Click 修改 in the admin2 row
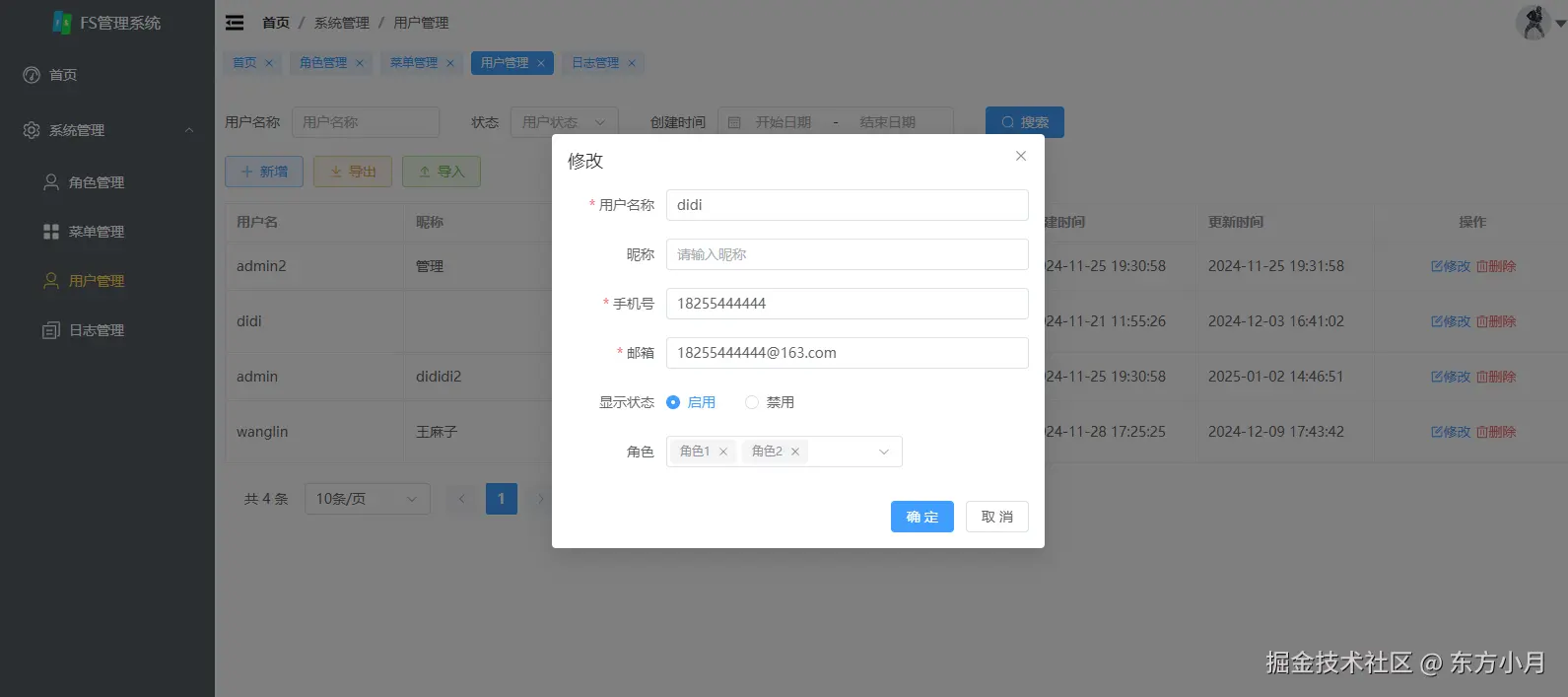Screen dimensions: 1568x697 point(1451,266)
